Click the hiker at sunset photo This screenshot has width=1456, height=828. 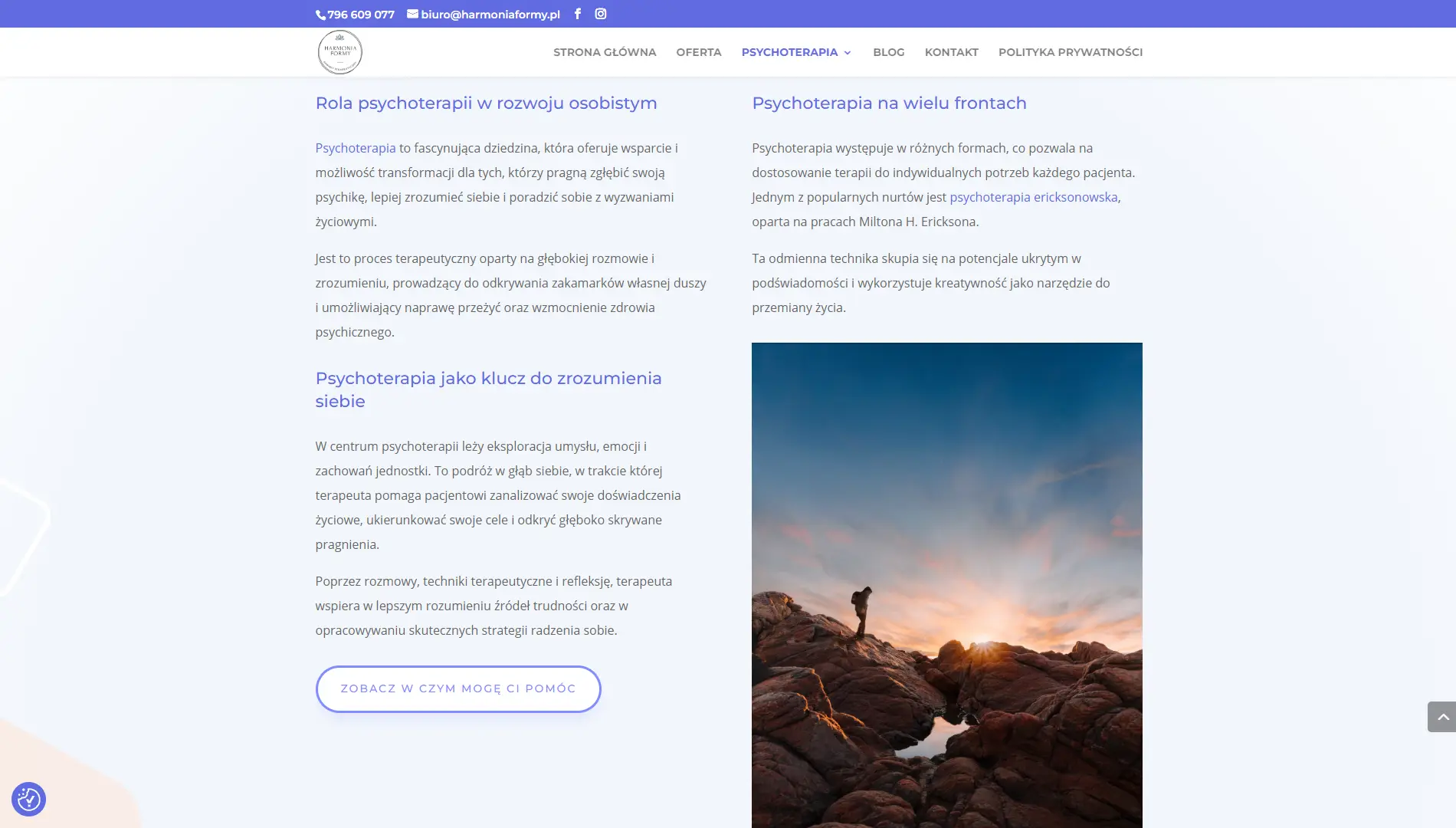point(947,585)
